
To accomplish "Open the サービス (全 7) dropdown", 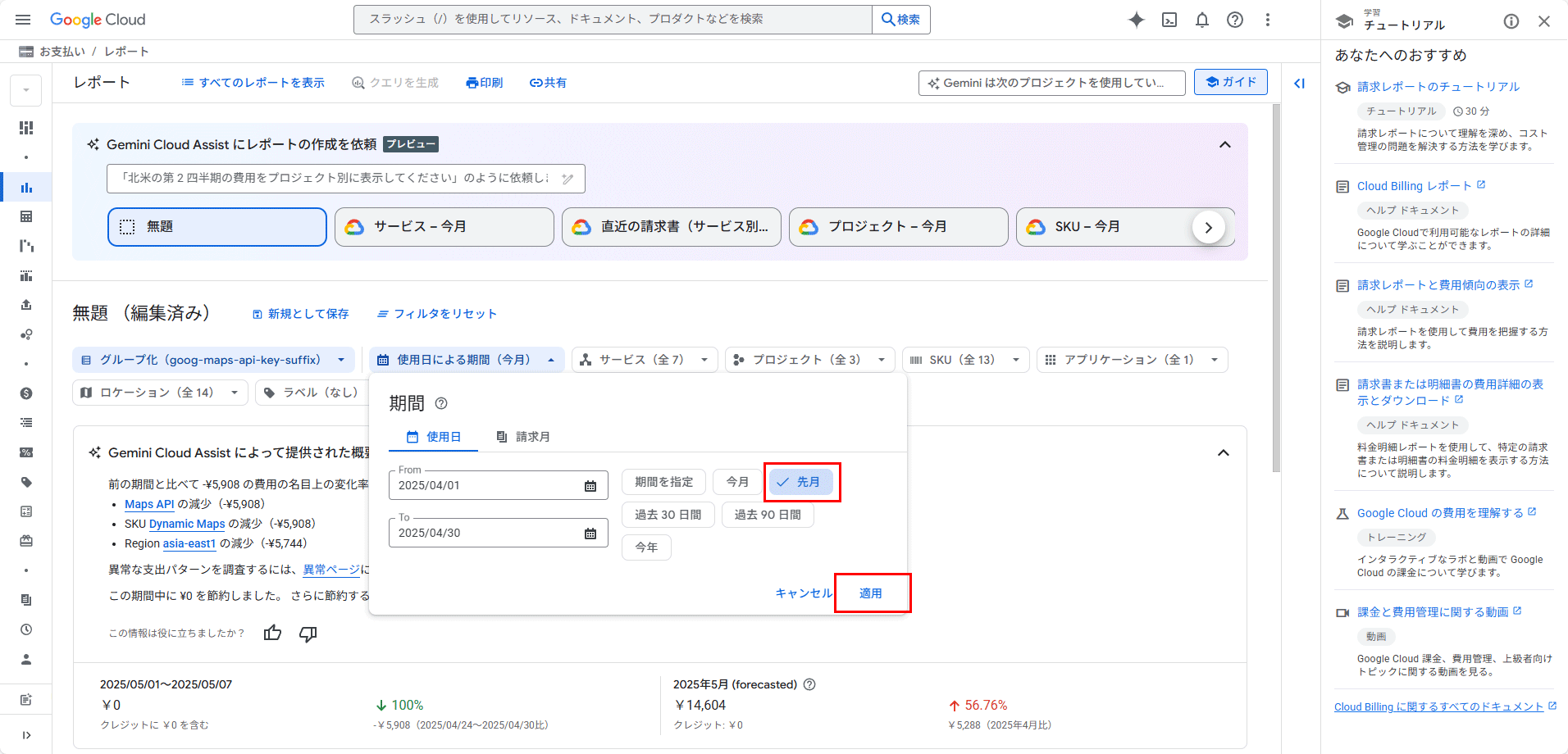I will point(645,360).
